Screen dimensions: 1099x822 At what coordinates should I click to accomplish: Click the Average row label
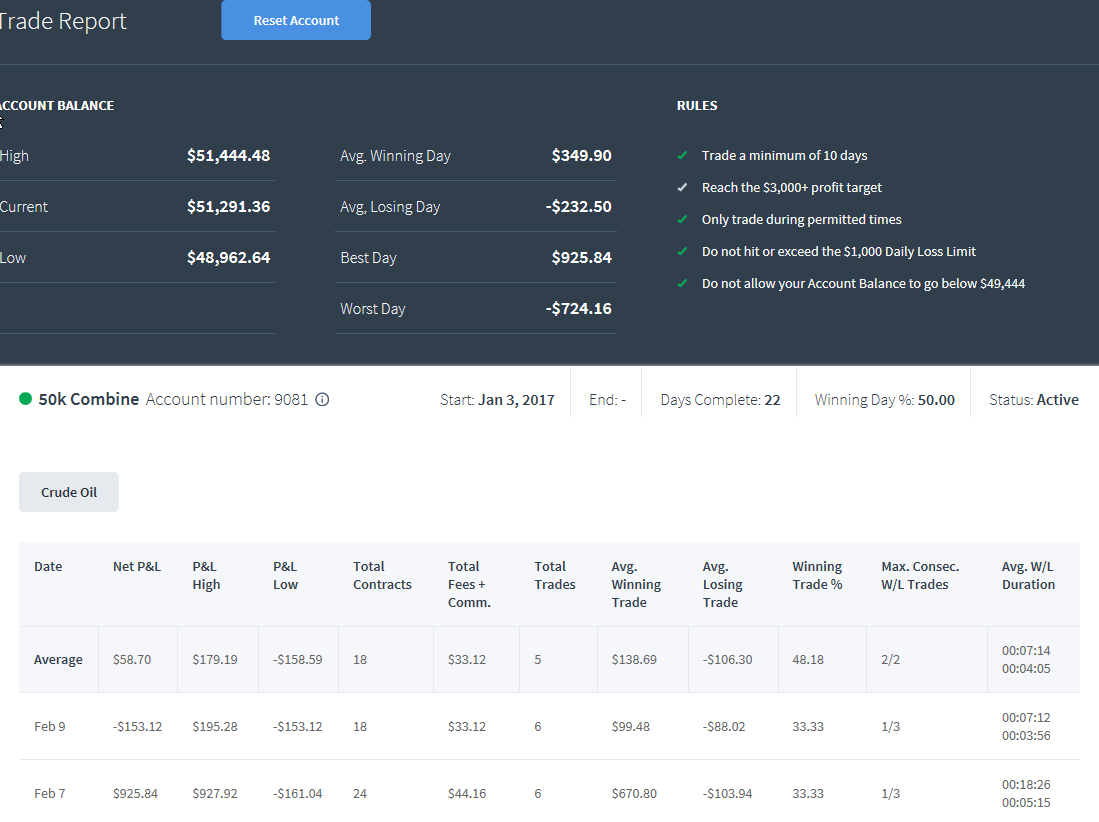[58, 659]
